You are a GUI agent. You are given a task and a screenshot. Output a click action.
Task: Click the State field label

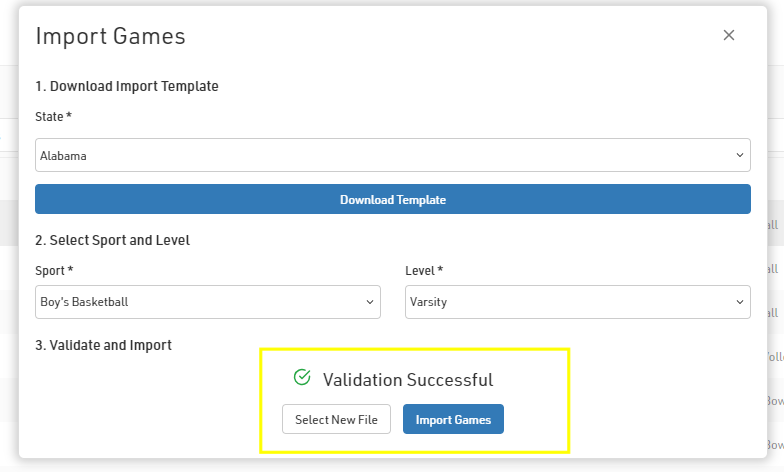click(x=53, y=117)
